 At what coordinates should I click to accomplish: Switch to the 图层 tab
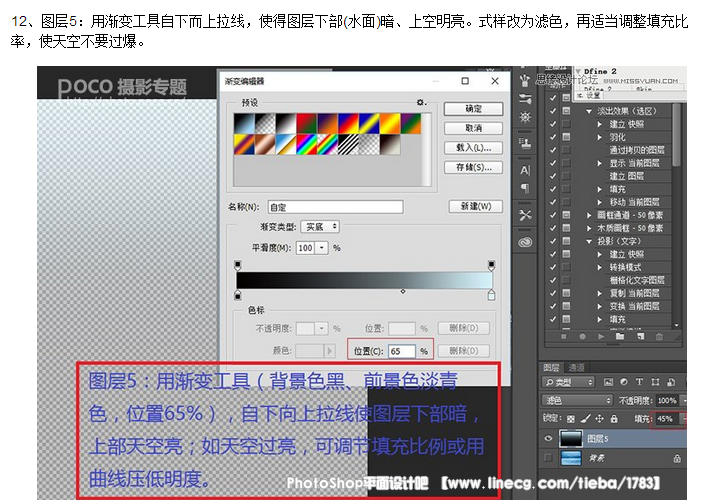(x=551, y=367)
